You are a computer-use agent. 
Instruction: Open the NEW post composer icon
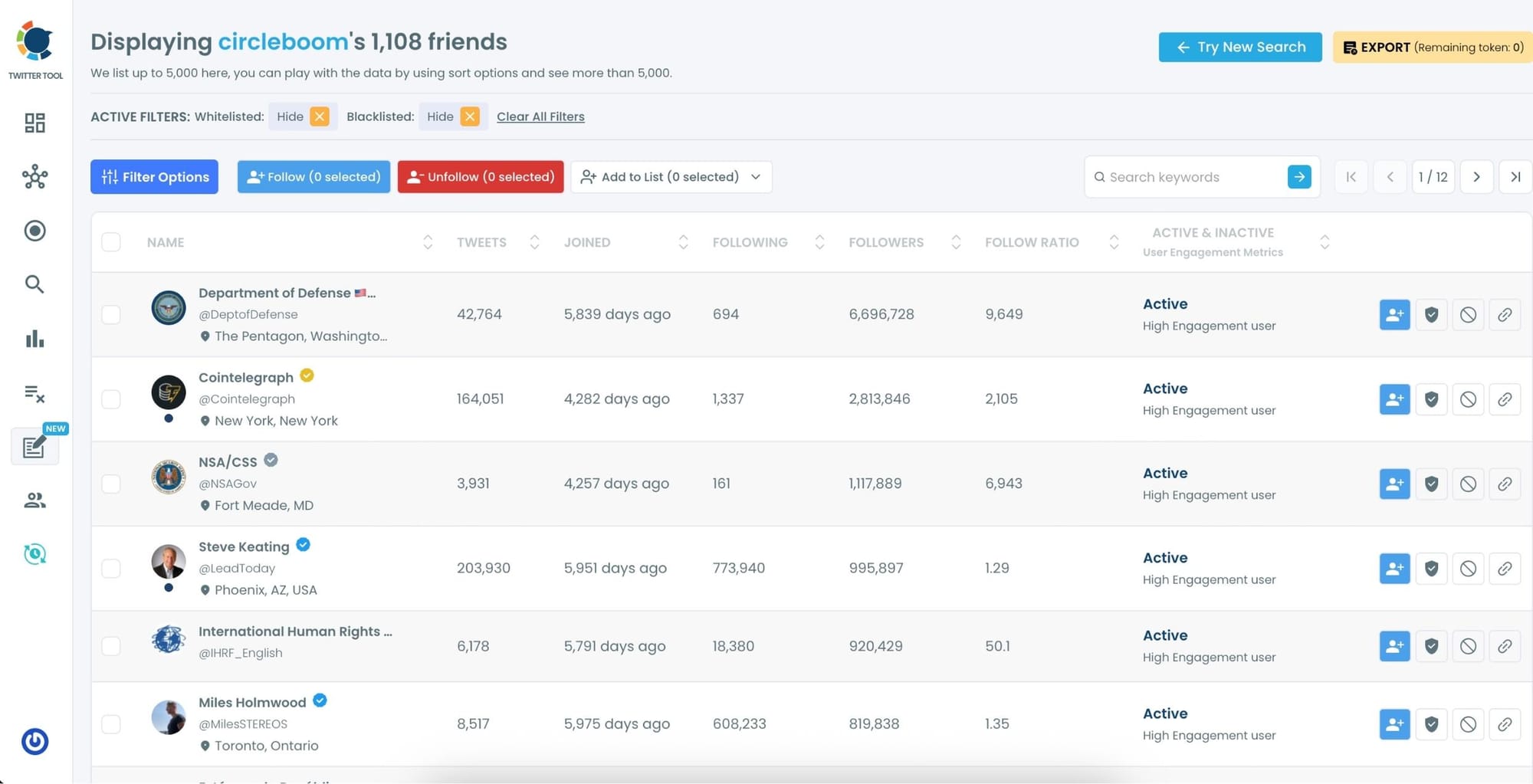pyautogui.click(x=34, y=446)
